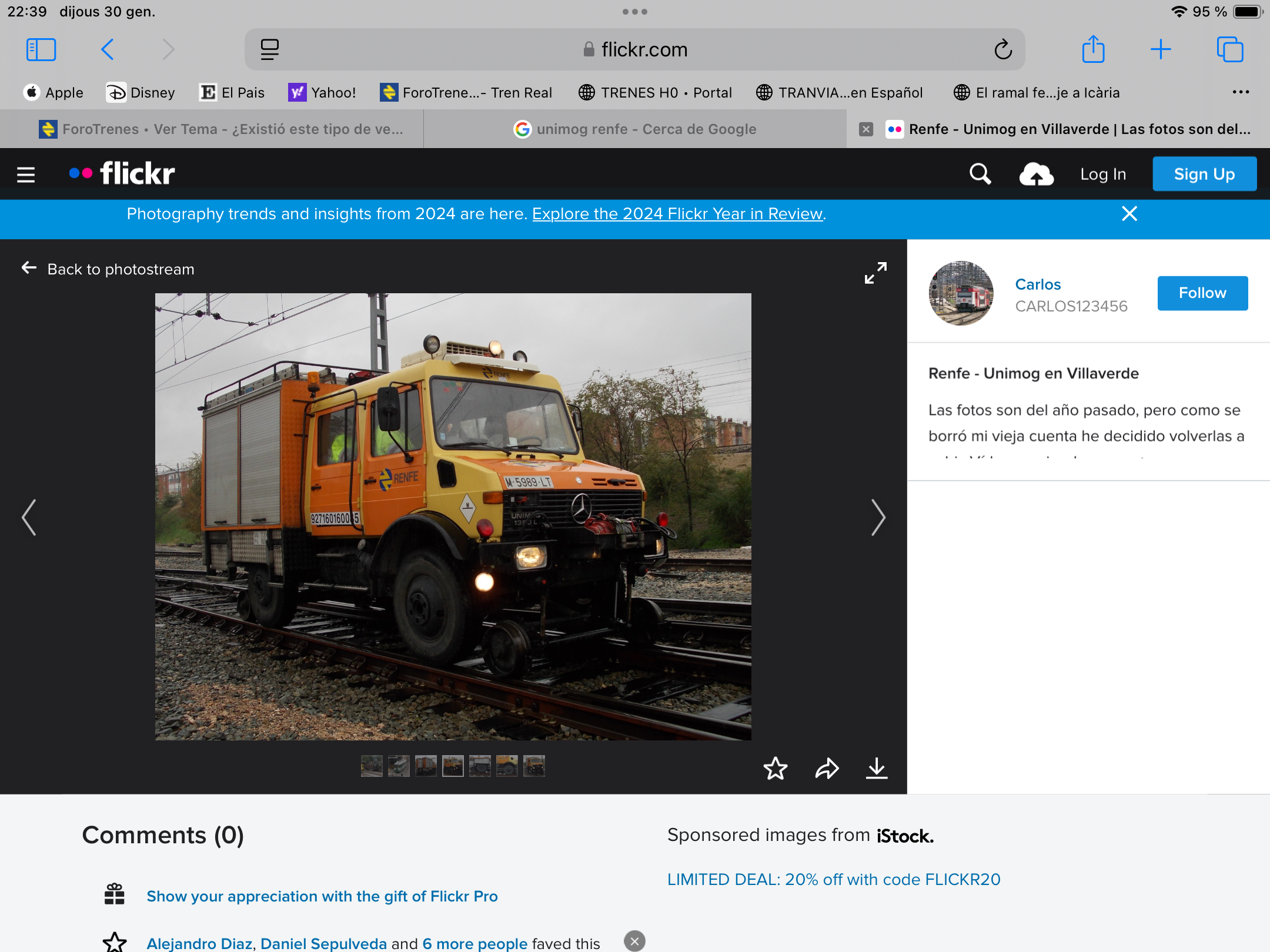Screen dimensions: 1270x952
Task: Tap the battery status indicator
Action: coord(1248,12)
